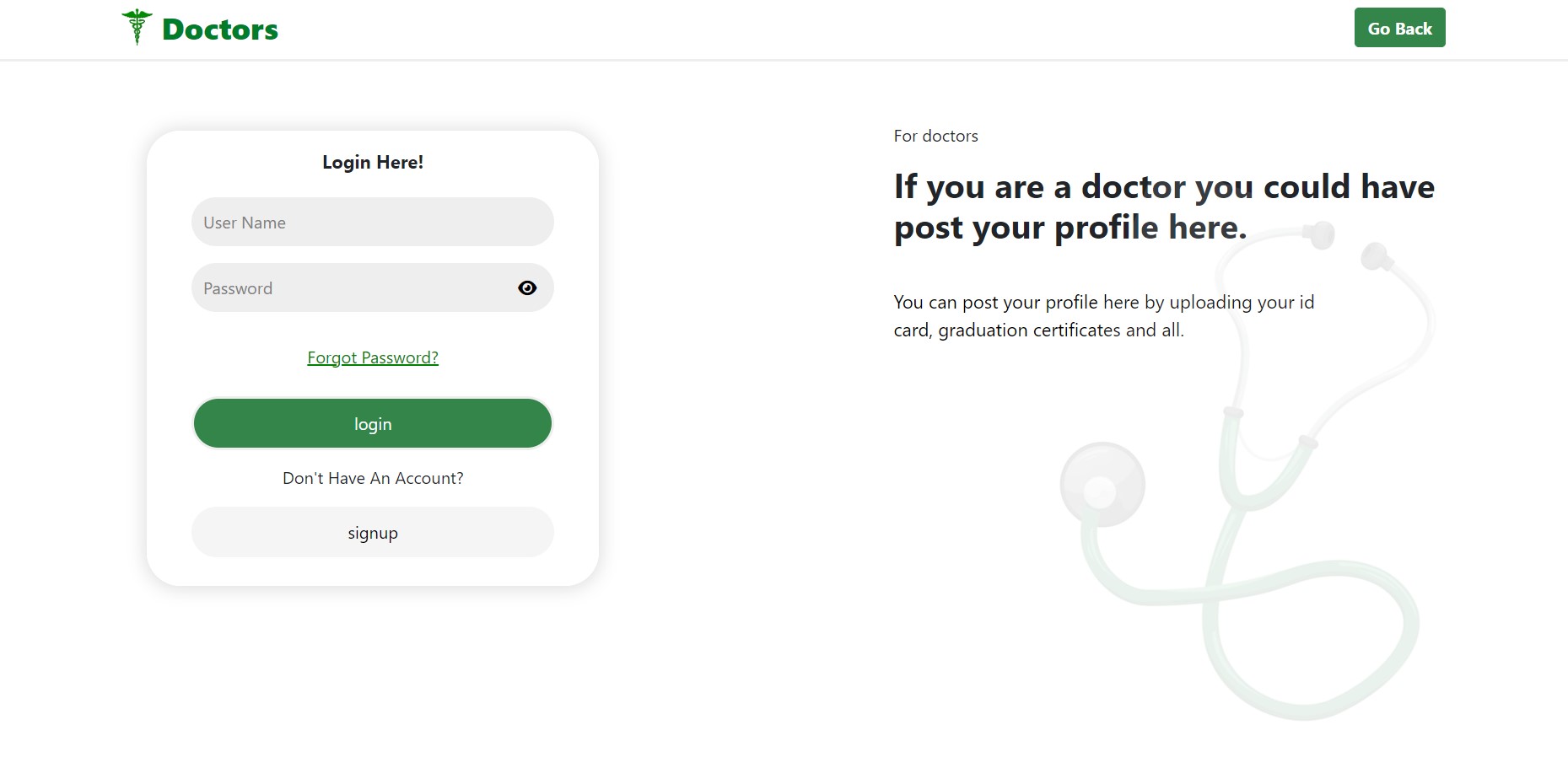Click the green Doctors brand name

coord(219,30)
